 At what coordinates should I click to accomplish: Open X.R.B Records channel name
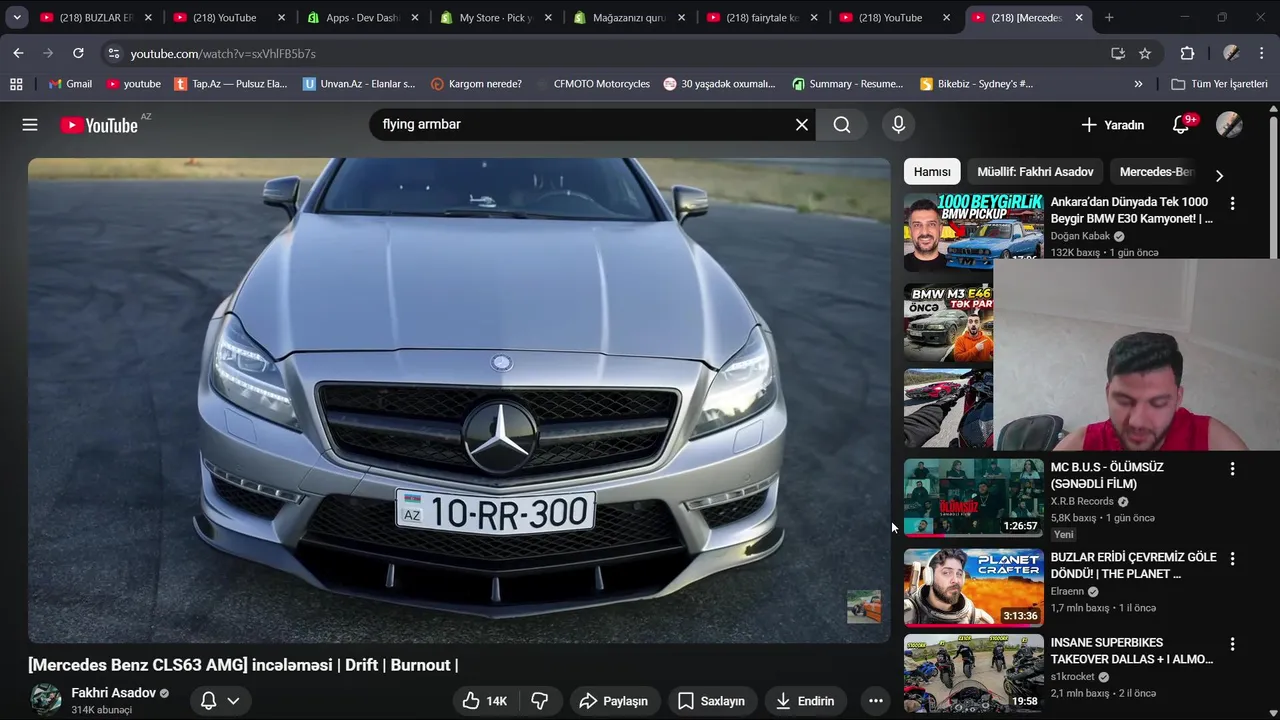pos(1082,501)
